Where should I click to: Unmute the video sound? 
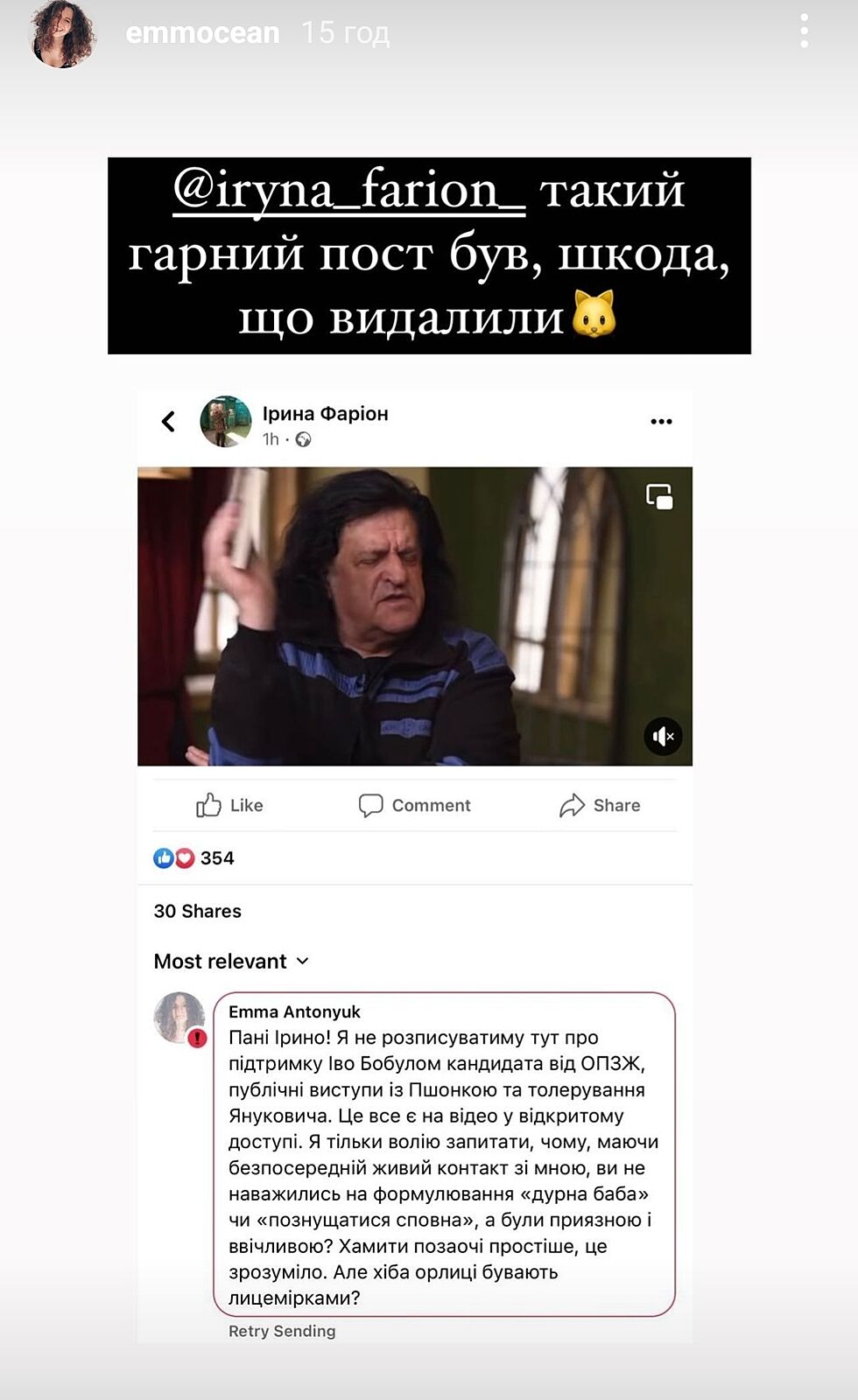(664, 736)
